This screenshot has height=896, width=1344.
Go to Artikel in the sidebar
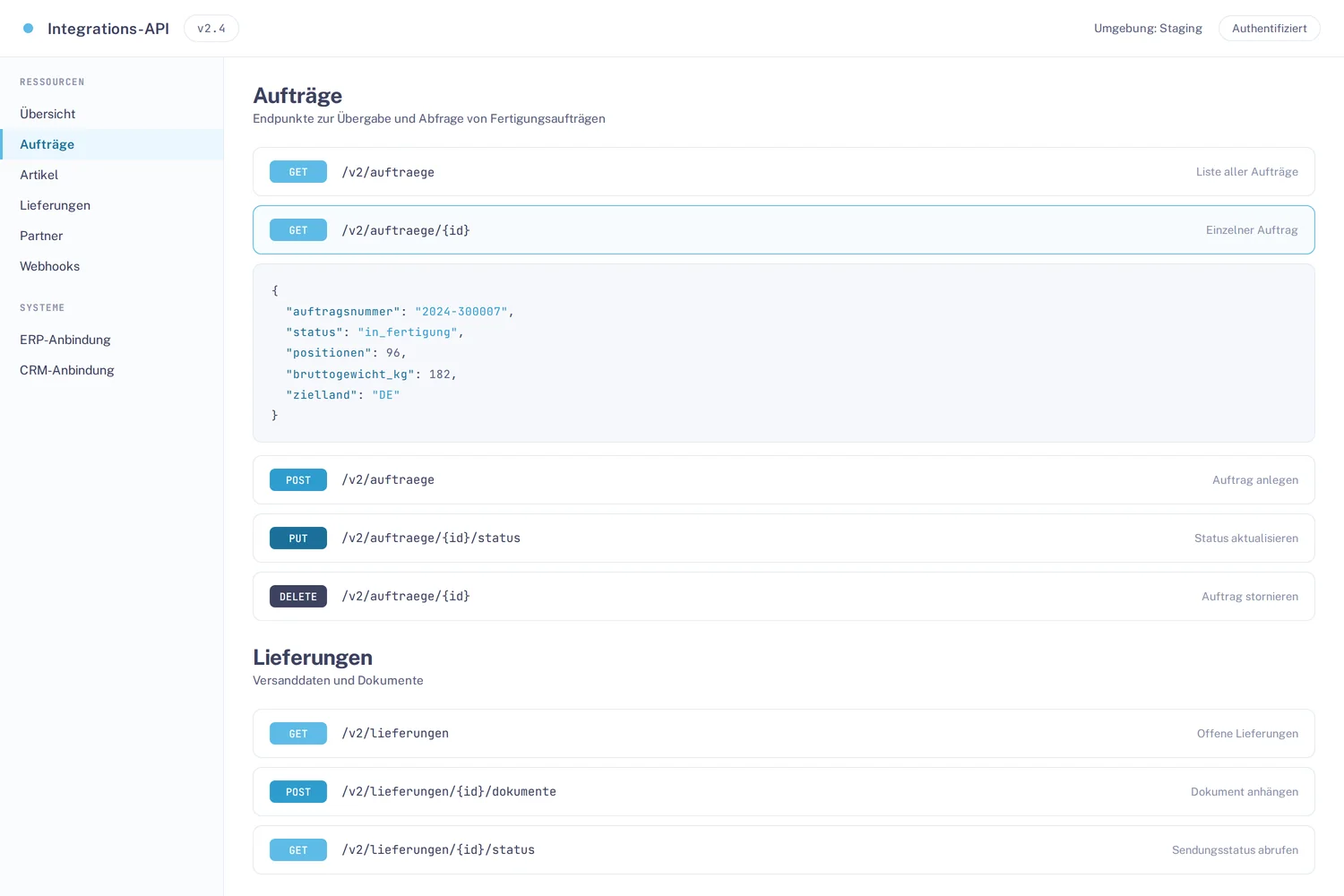(112, 175)
